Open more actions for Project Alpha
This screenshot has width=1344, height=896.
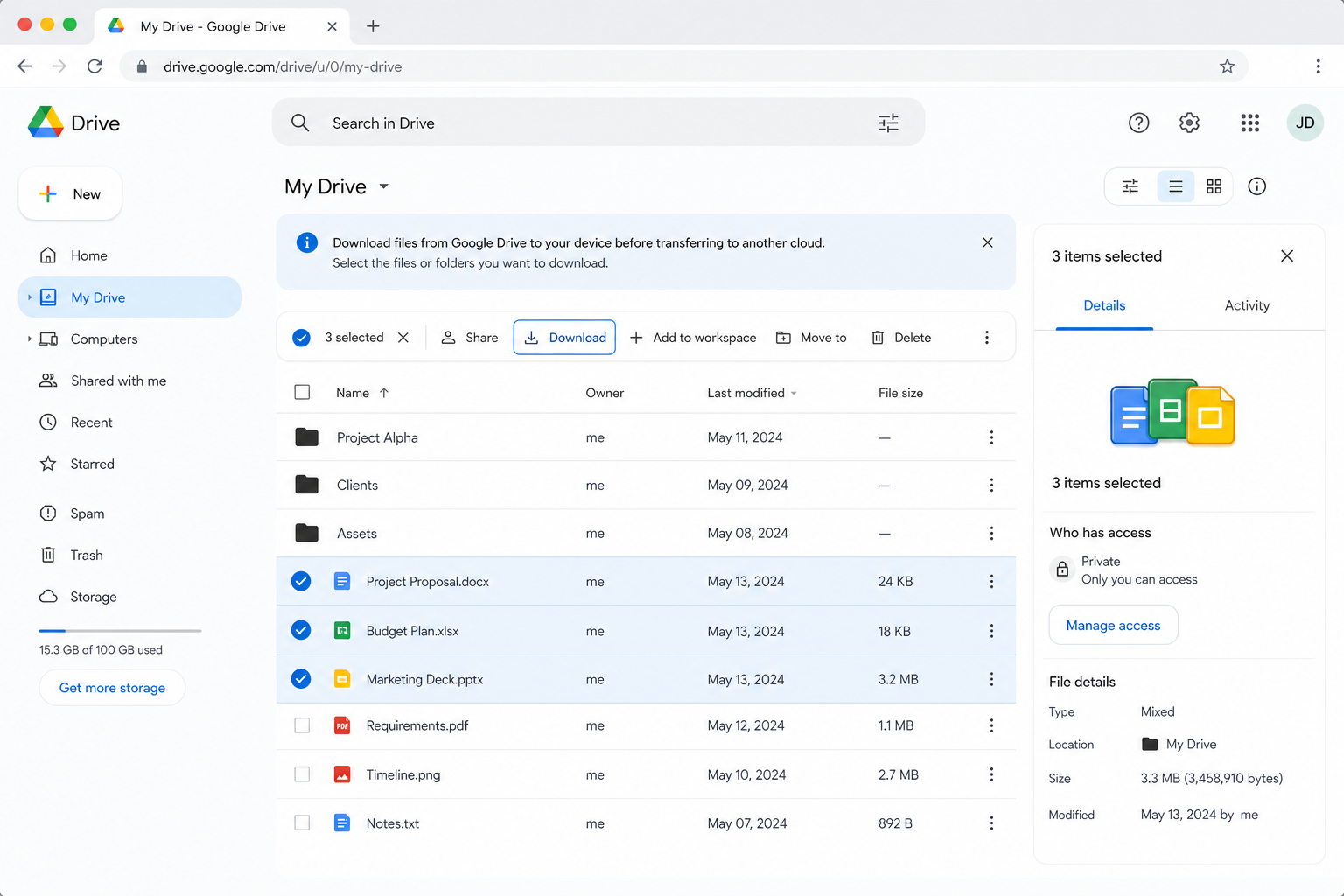tap(991, 437)
